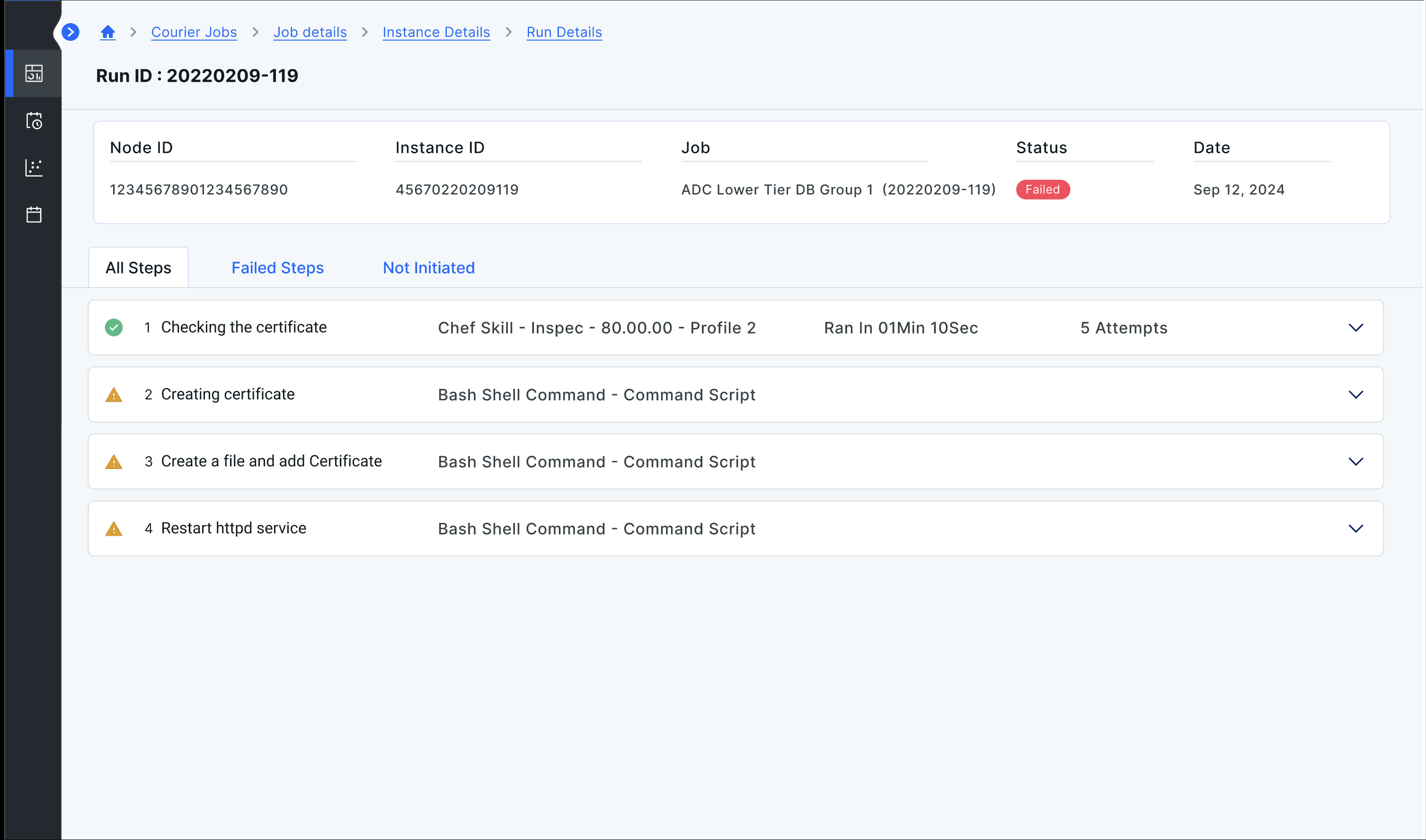Click the red Failed status badge

coord(1042,190)
